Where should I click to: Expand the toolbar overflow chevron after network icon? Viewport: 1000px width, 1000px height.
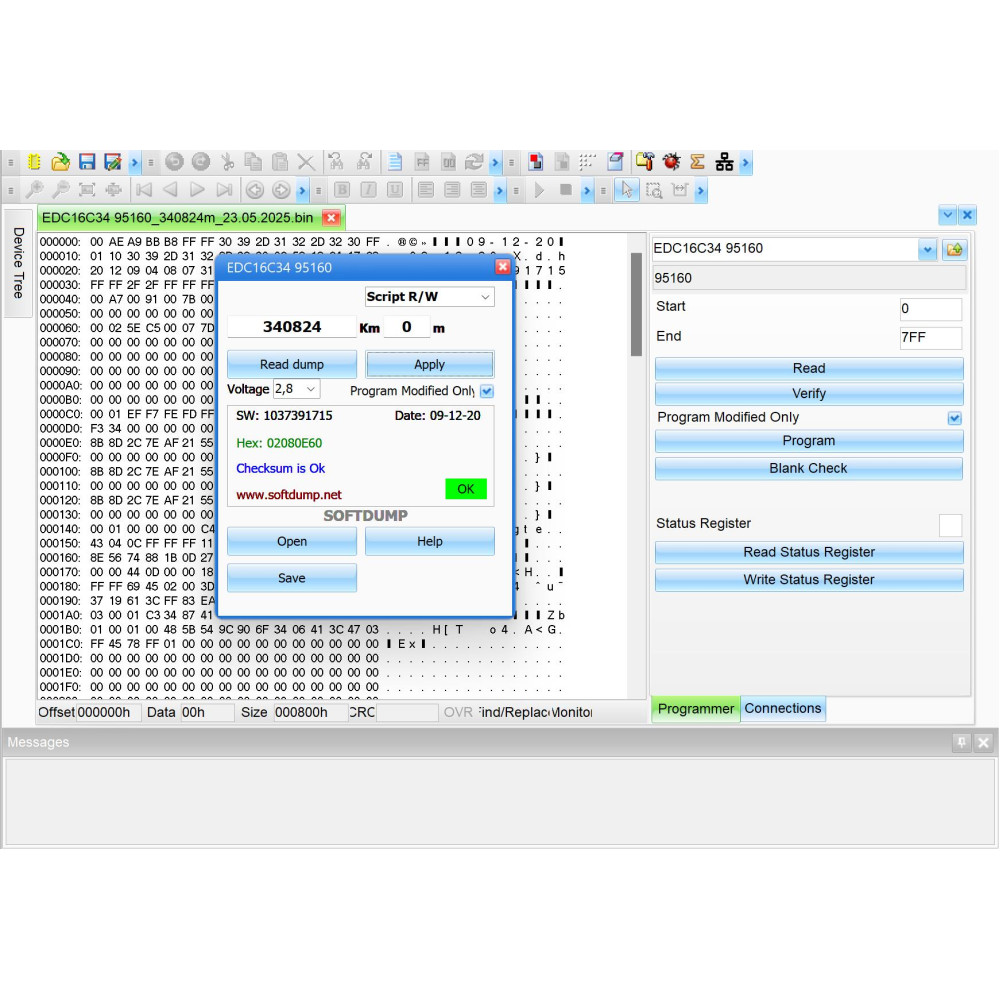(x=746, y=163)
